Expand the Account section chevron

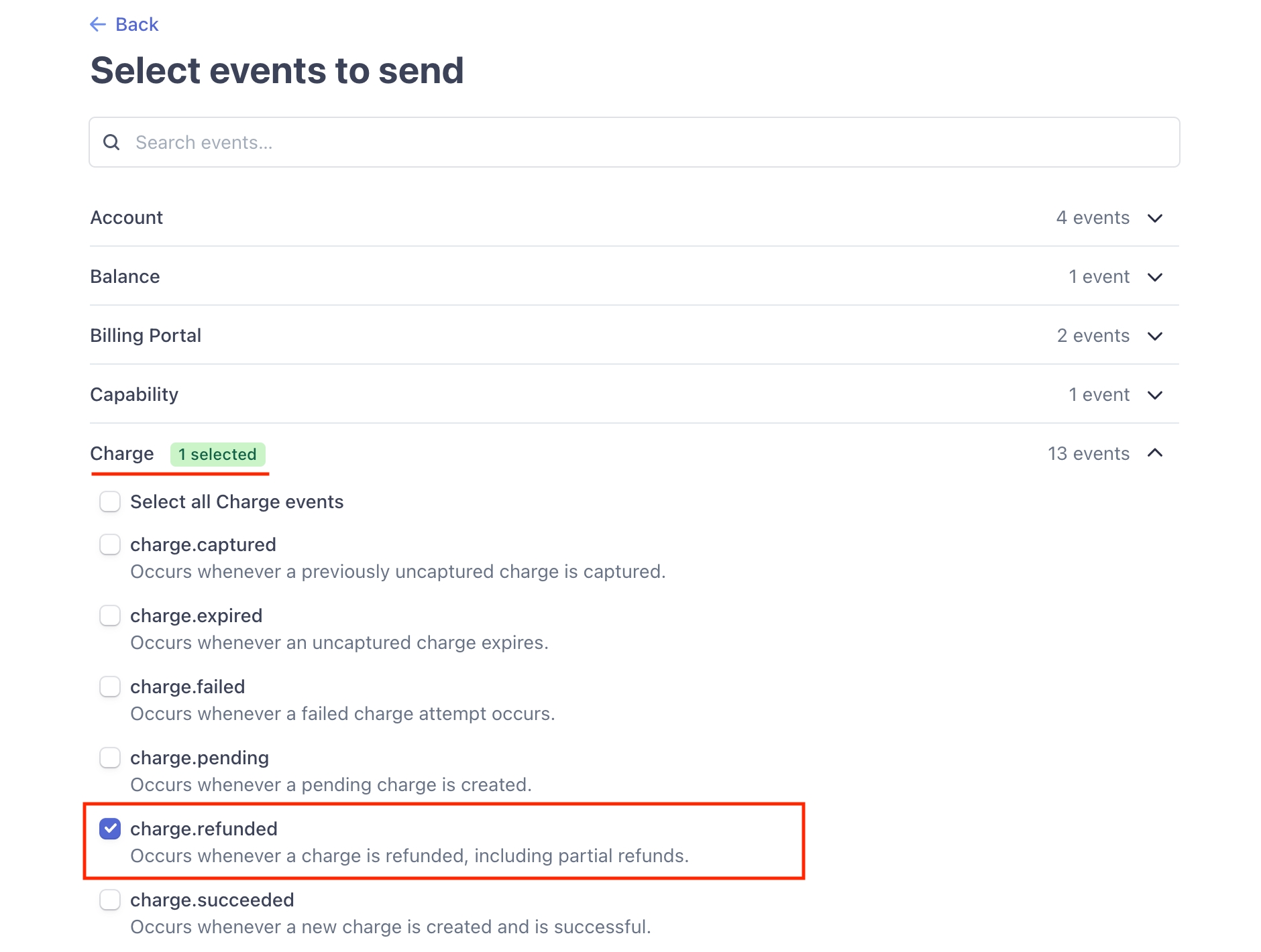point(1154,218)
